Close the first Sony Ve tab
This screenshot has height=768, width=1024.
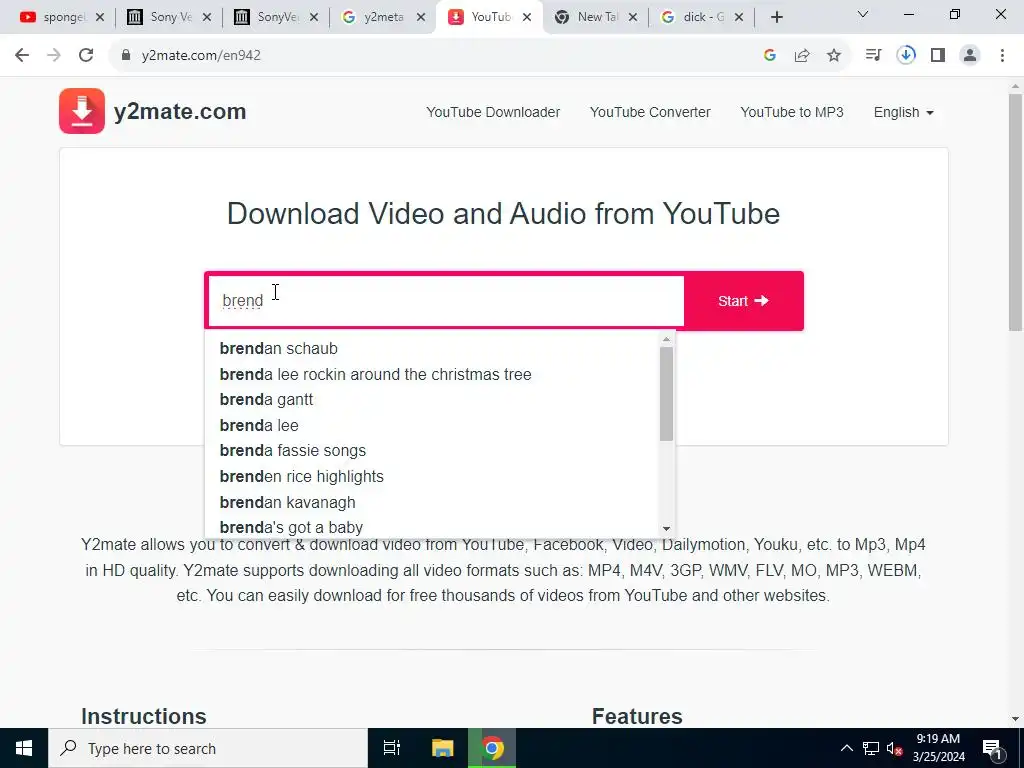click(207, 18)
